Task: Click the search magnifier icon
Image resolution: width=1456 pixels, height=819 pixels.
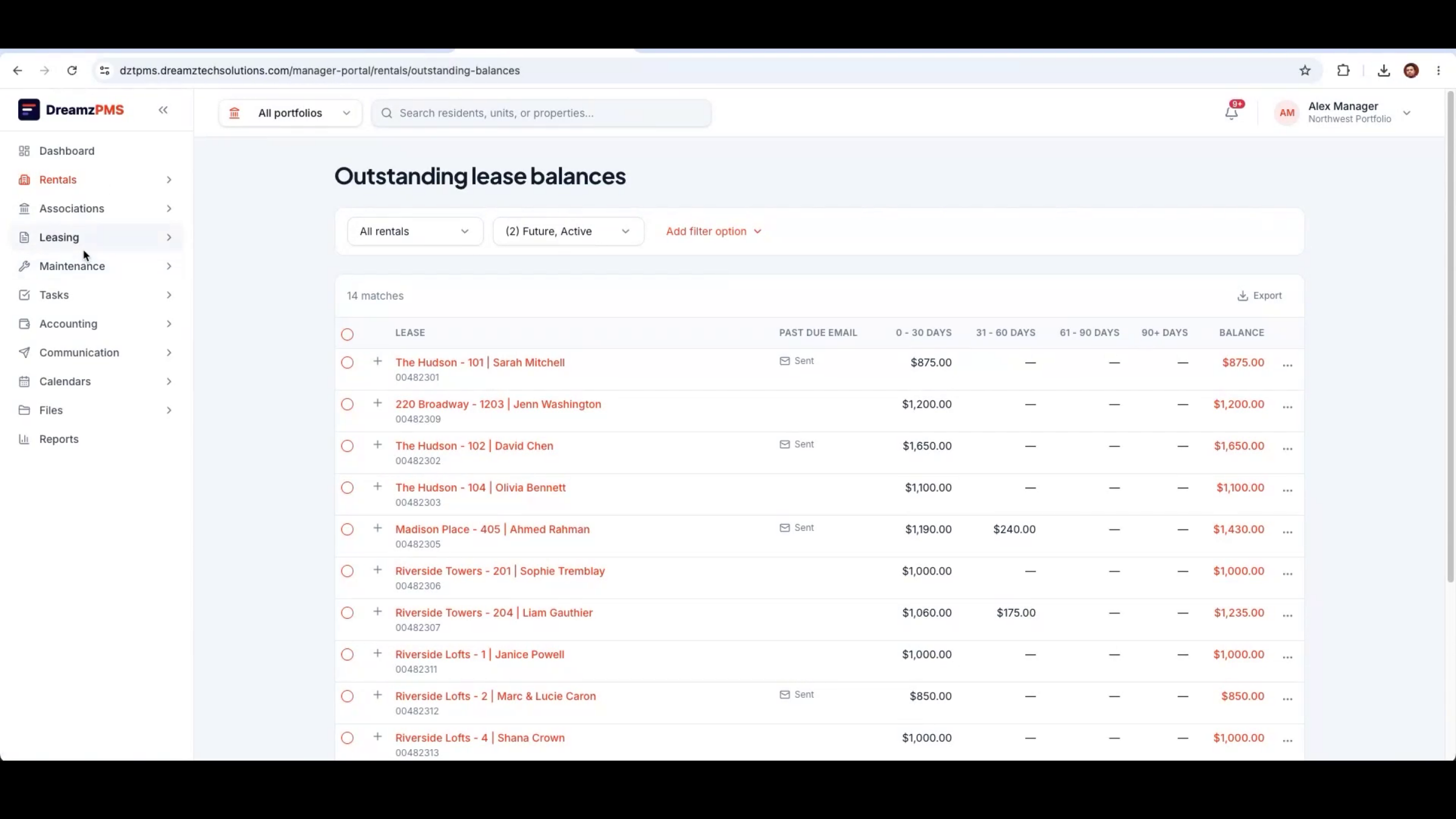Action: click(x=386, y=113)
